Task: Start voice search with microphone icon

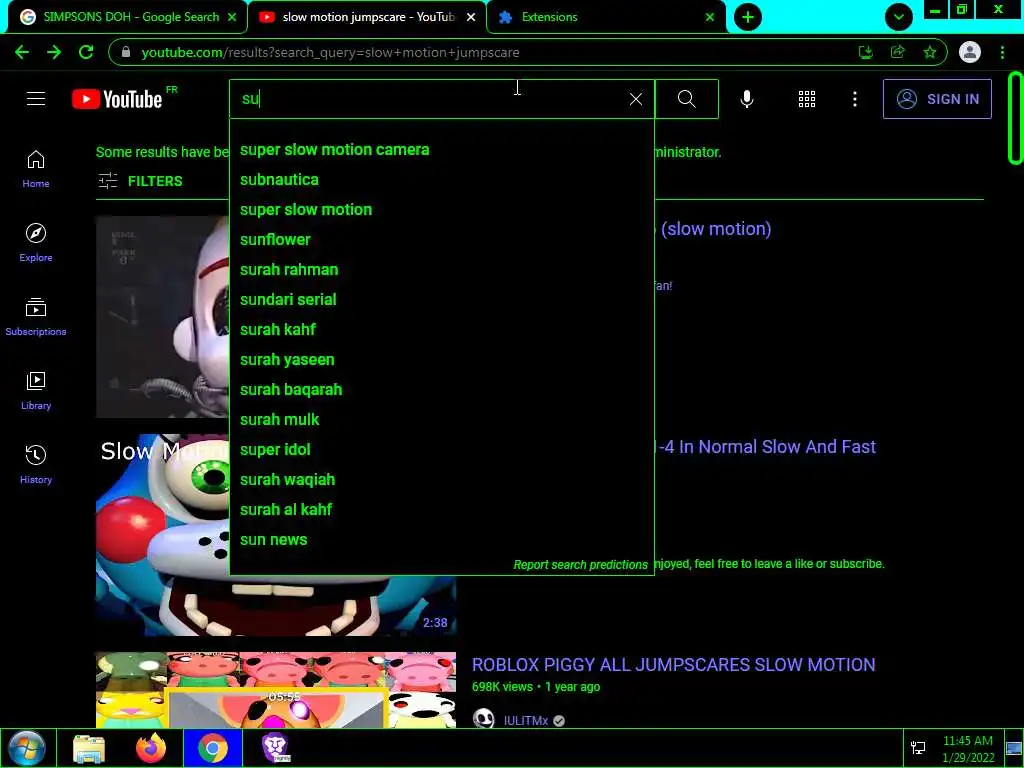Action: [746, 99]
